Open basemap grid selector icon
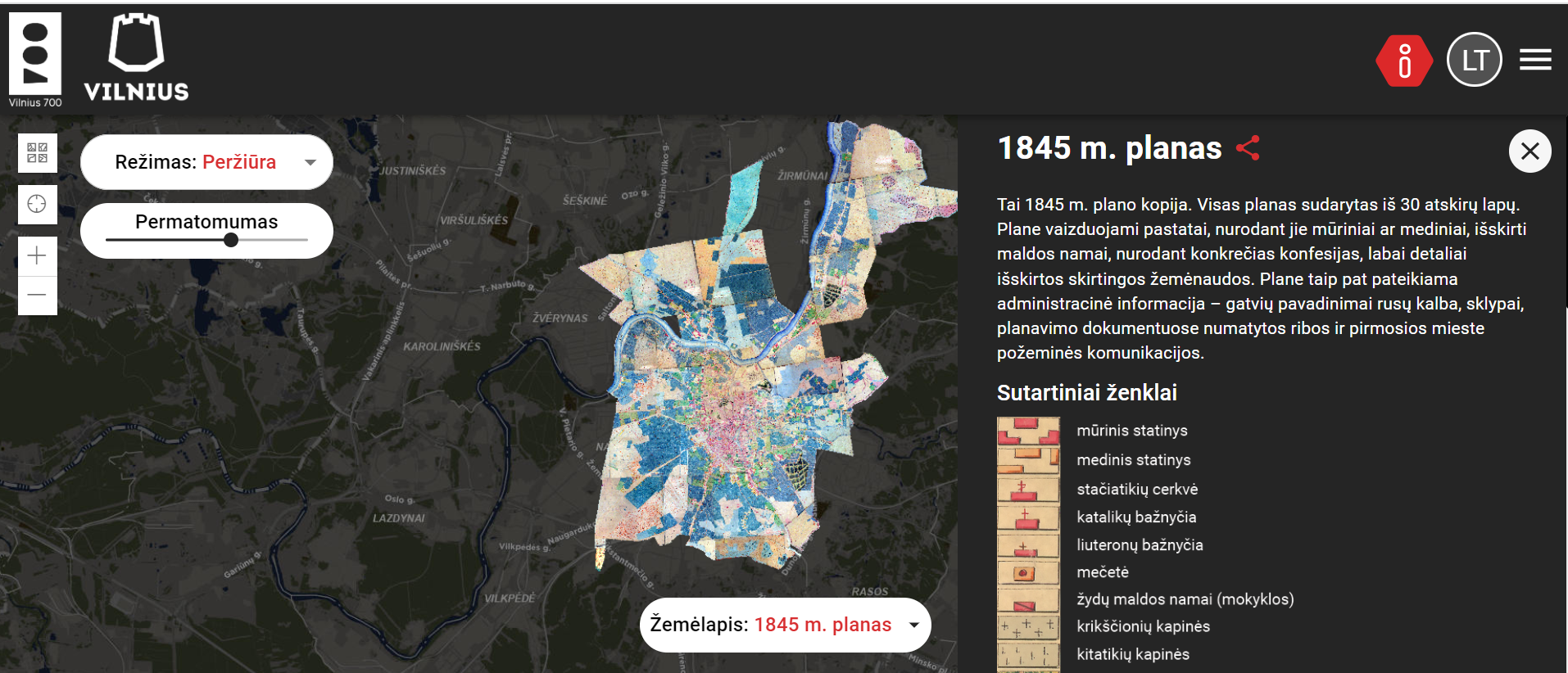The width and height of the screenshot is (1568, 673). tap(38, 153)
